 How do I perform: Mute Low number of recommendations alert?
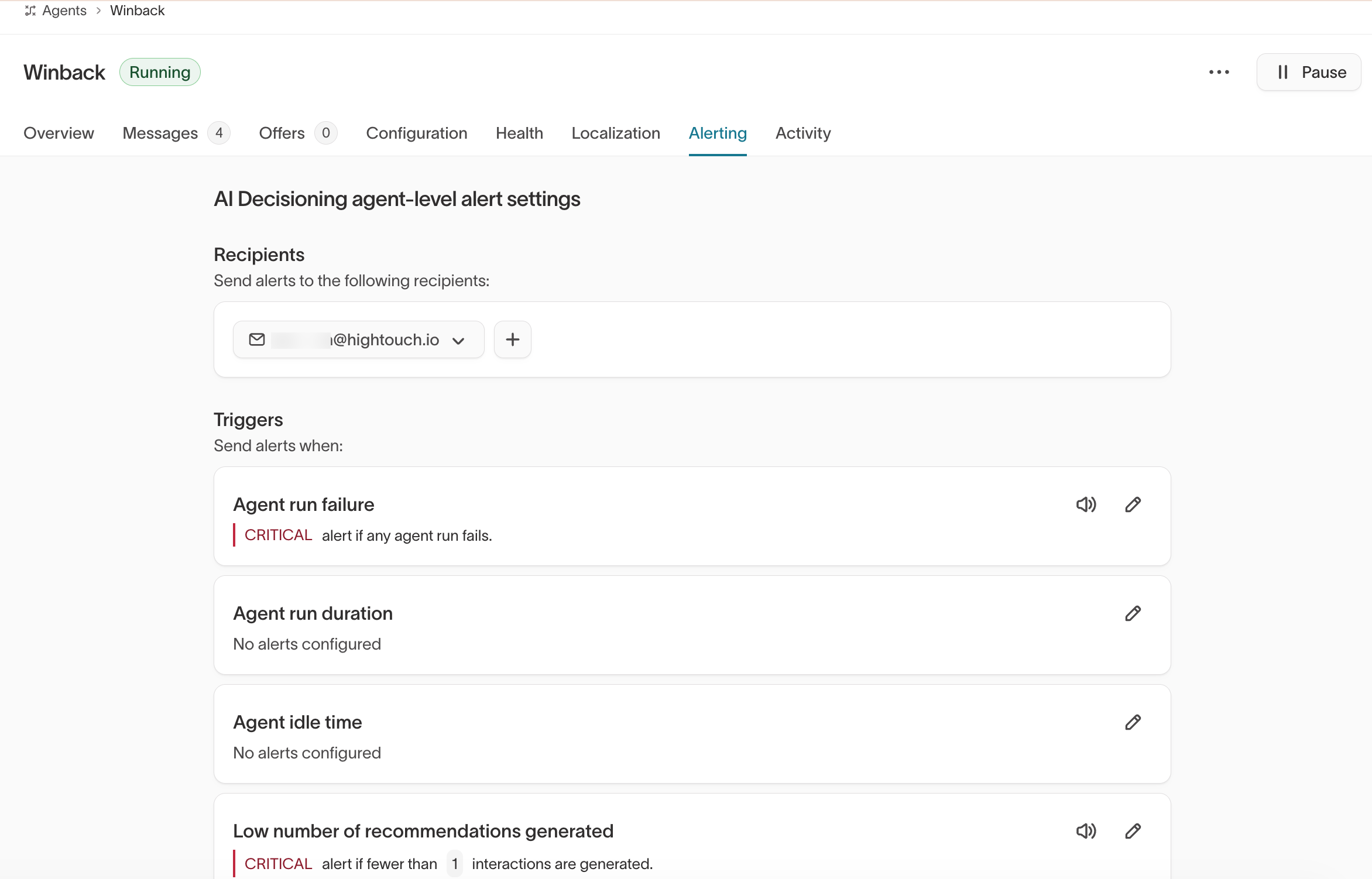coord(1086,831)
